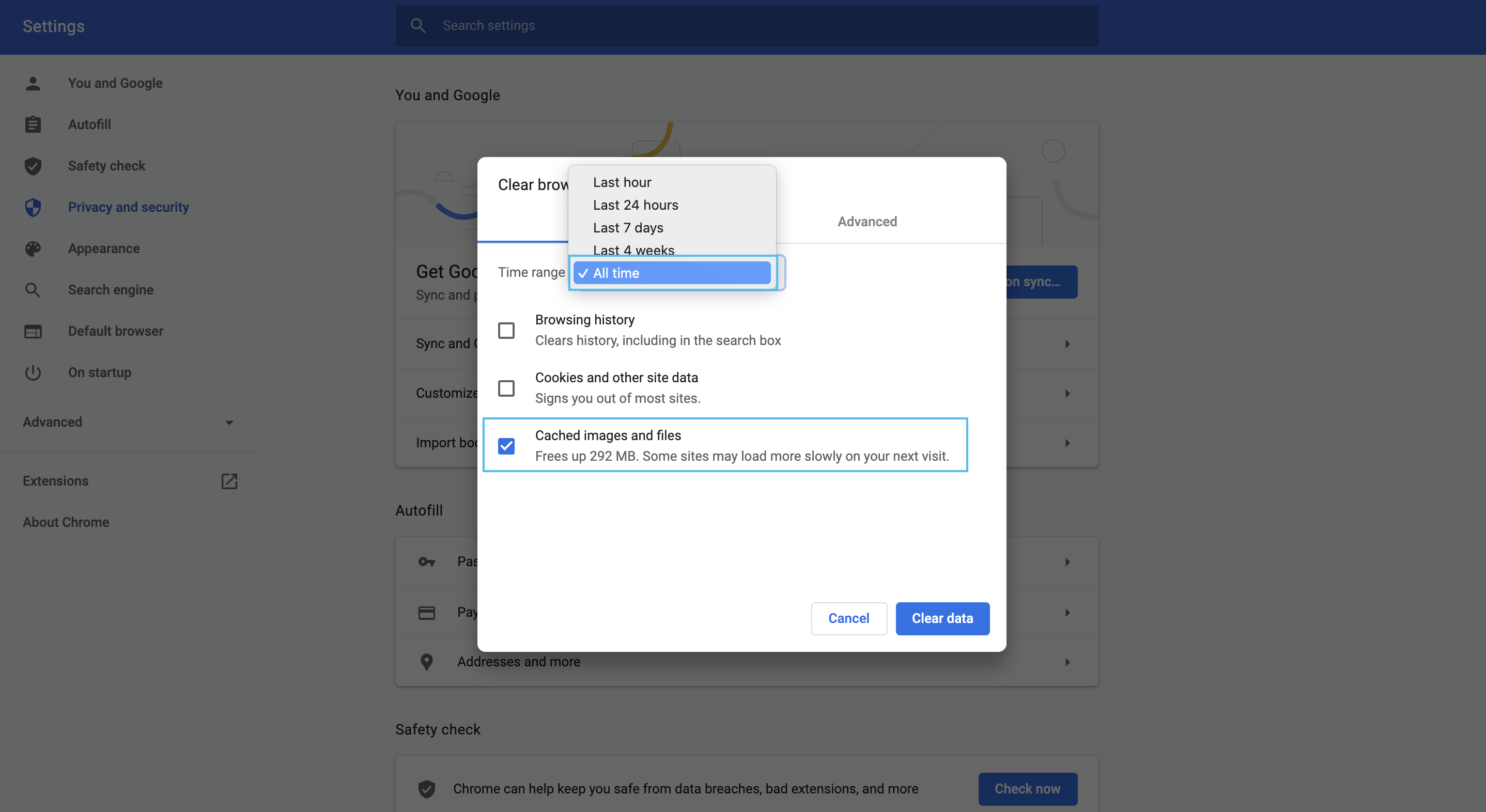Click the Clear data button
The height and width of the screenshot is (812, 1486).
942,618
